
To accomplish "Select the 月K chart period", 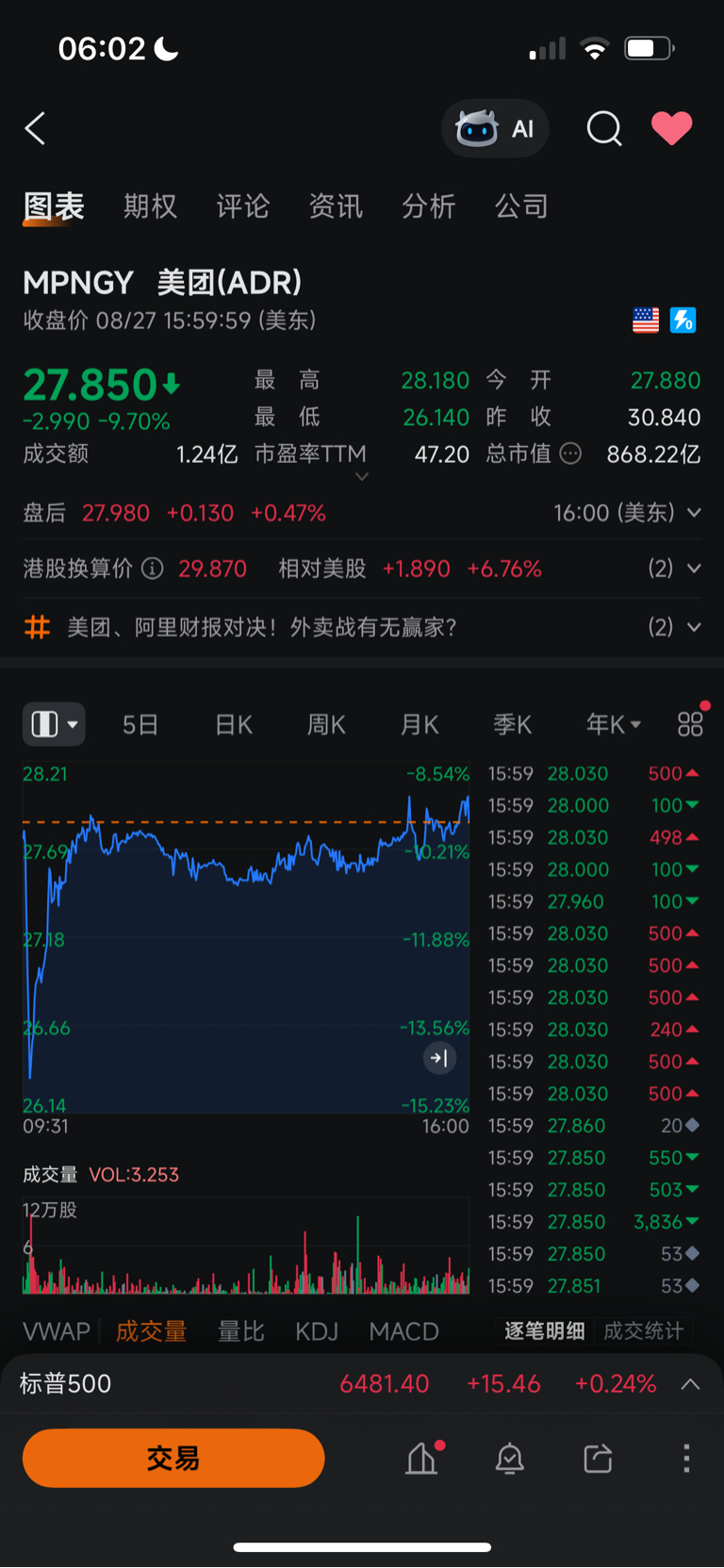I will 420,724.
